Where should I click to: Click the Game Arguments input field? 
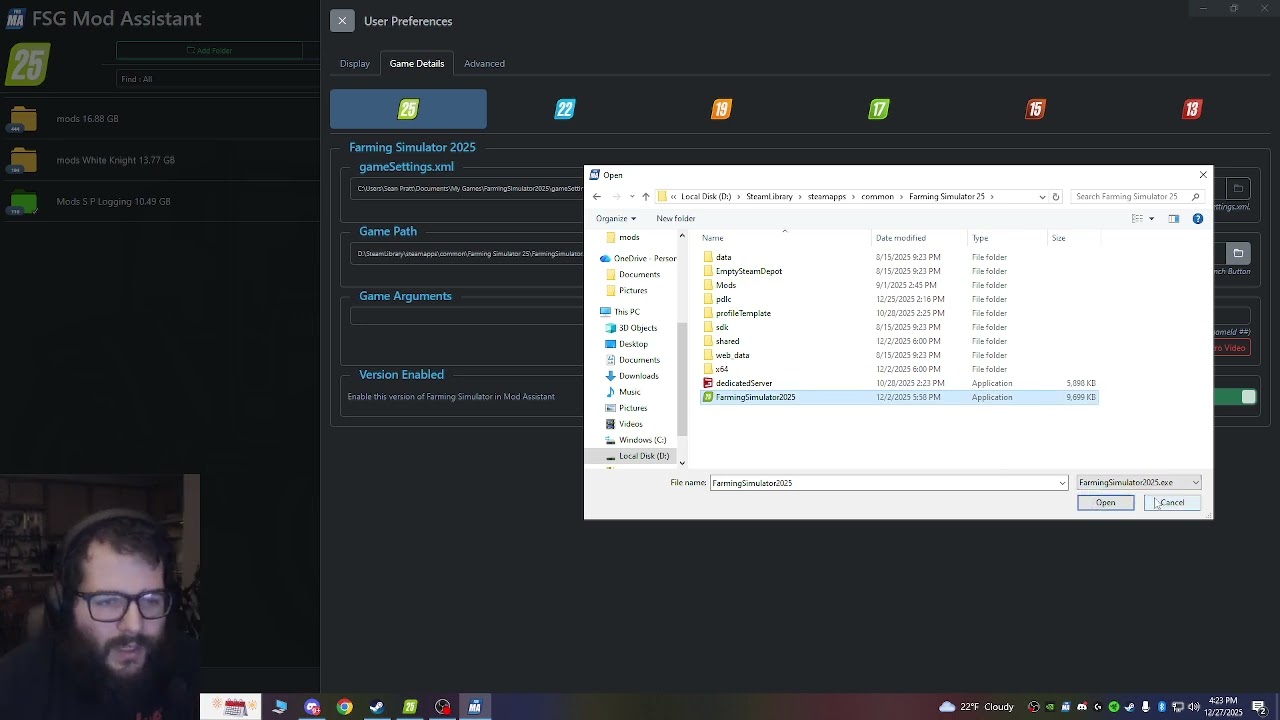[x=467, y=316]
